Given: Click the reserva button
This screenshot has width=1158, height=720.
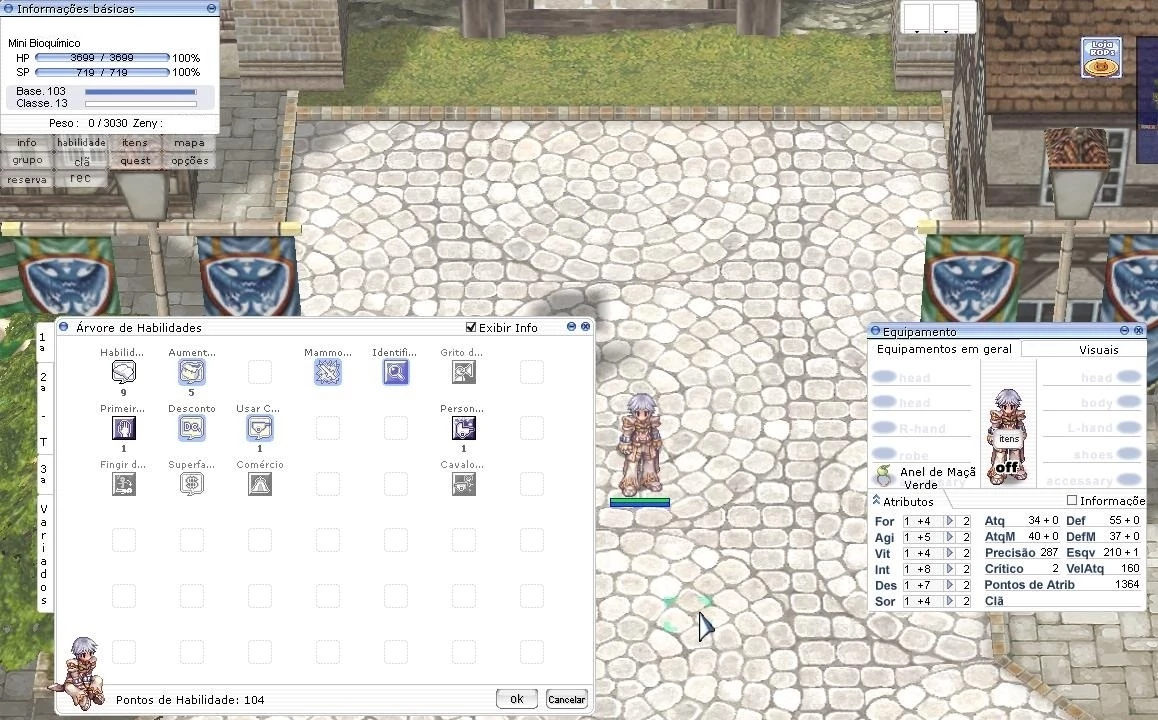Looking at the screenshot, I should point(27,179).
